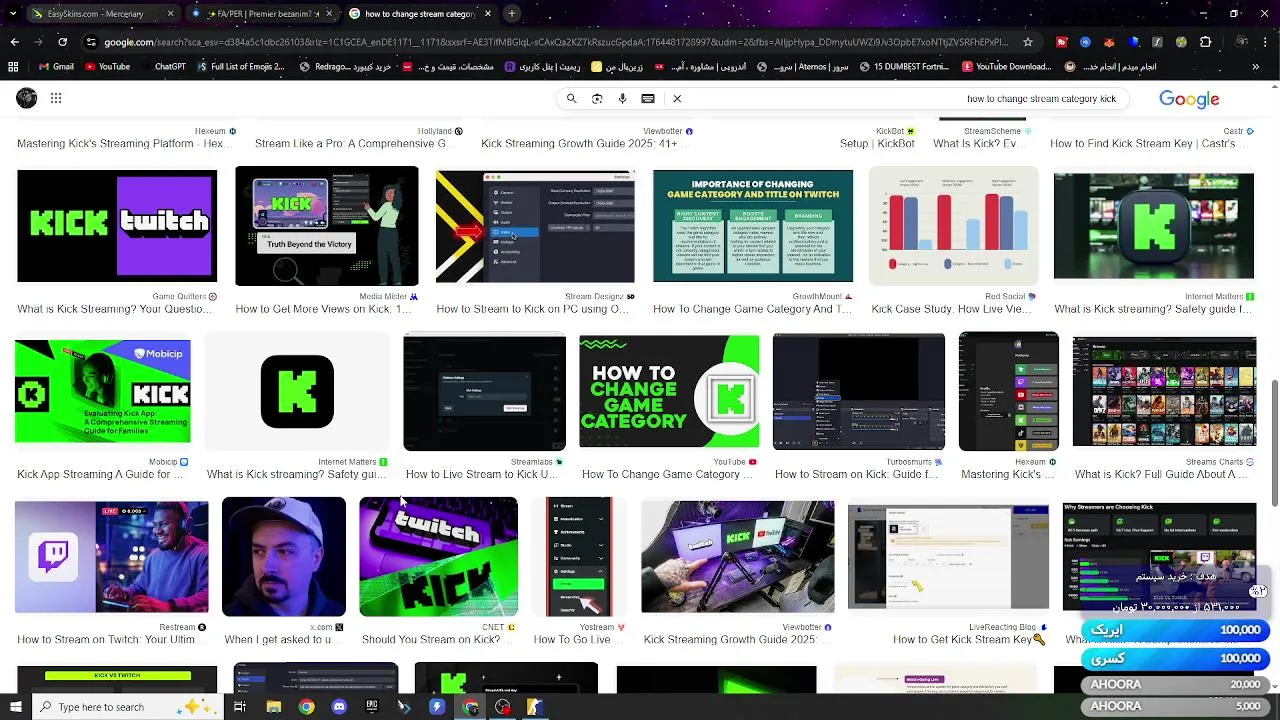Screen dimensions: 1280x720
Task: Open the browser apps grid in bookmarks bar
Action: [x=13, y=67]
